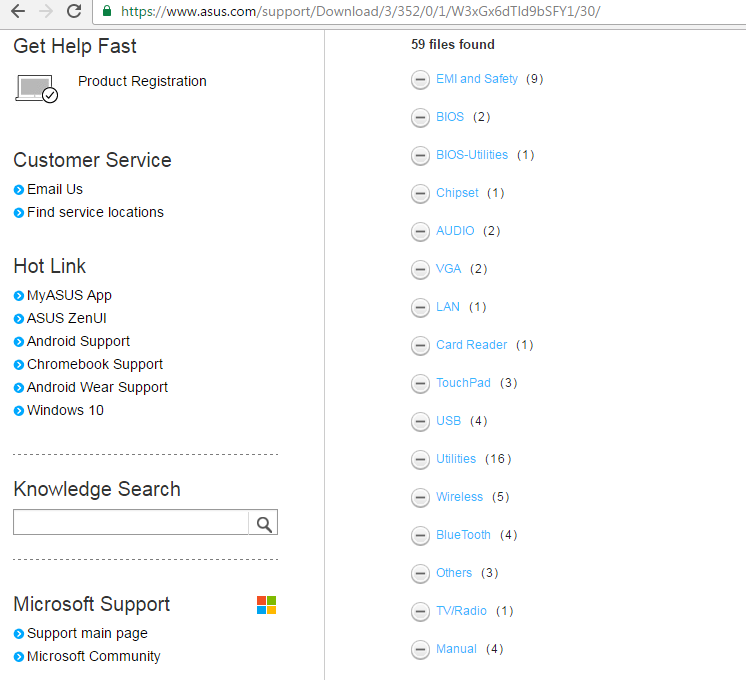Image resolution: width=746 pixels, height=680 pixels.
Task: Open the BlueTooth drivers link
Action: (x=463, y=535)
